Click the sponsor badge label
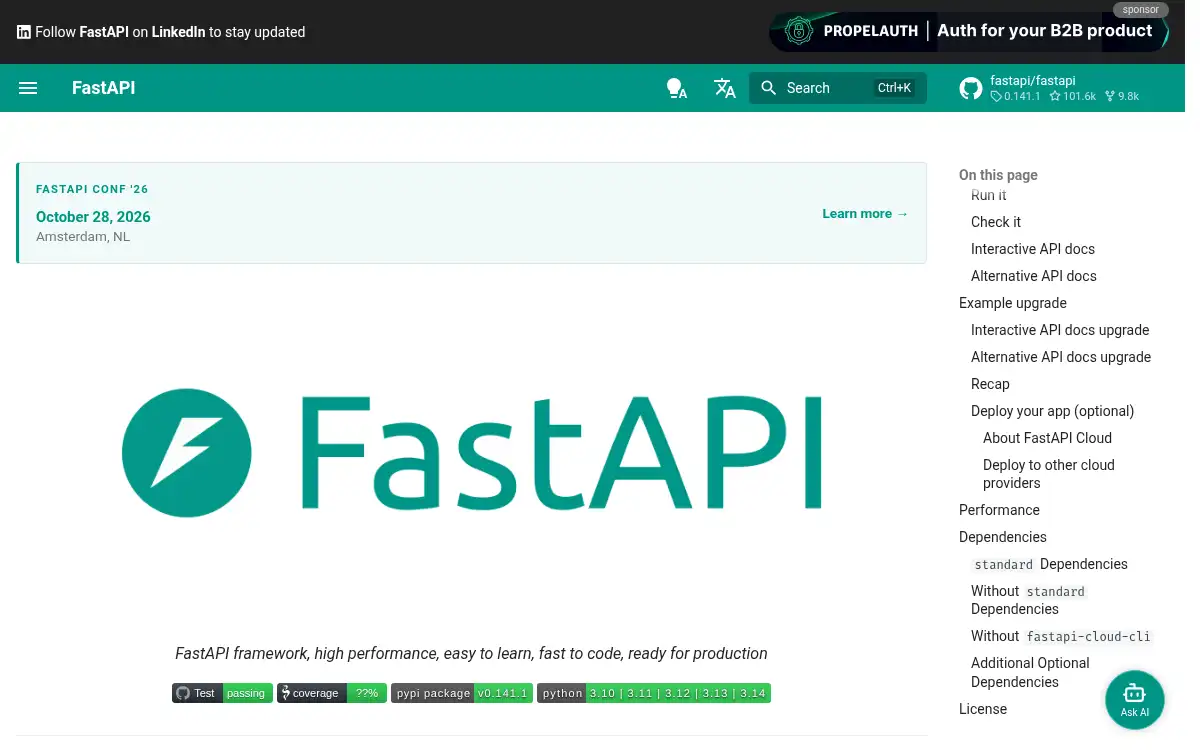This screenshot has height=750, width=1200. pyautogui.click(x=1141, y=10)
